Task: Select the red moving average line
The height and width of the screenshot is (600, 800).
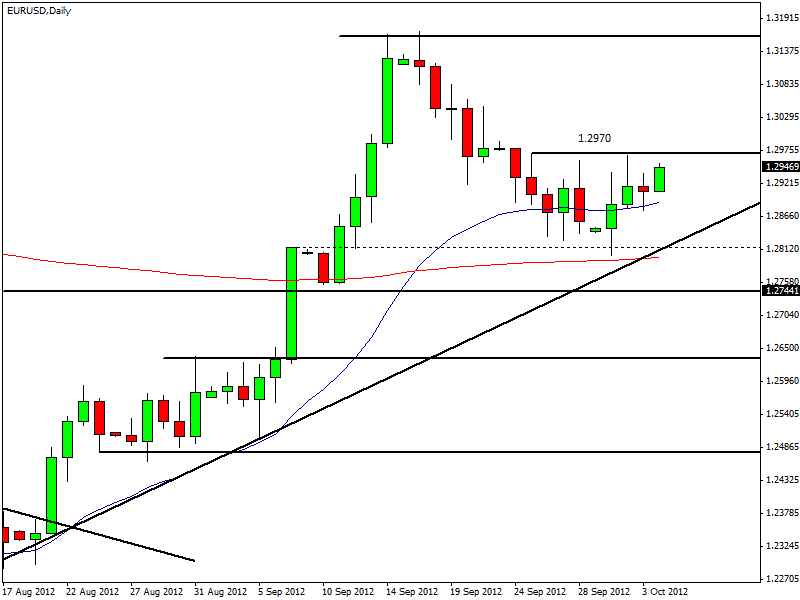Action: pyautogui.click(x=150, y=268)
